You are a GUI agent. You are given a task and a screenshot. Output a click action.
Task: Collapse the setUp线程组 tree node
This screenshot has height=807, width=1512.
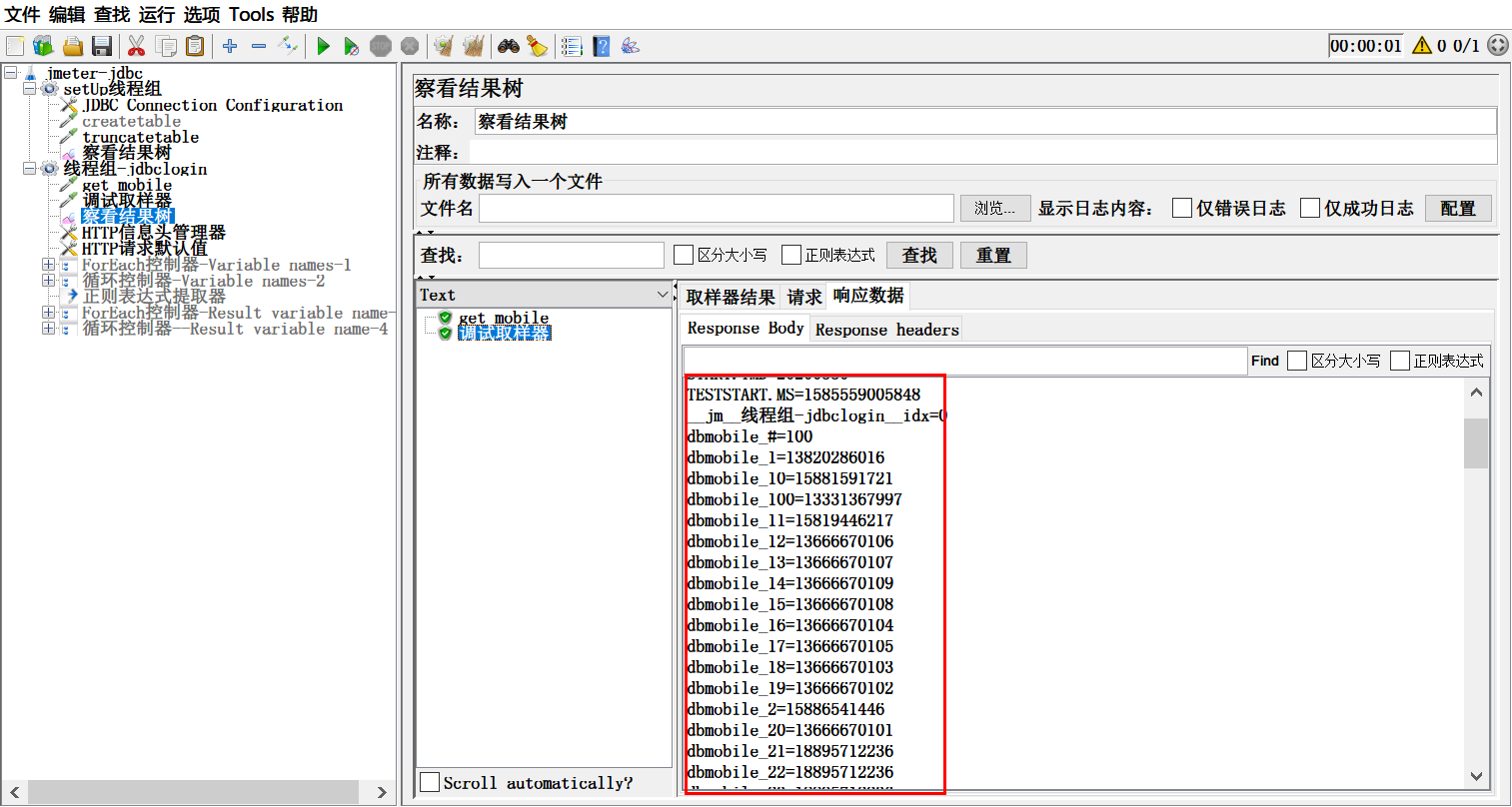point(30,89)
